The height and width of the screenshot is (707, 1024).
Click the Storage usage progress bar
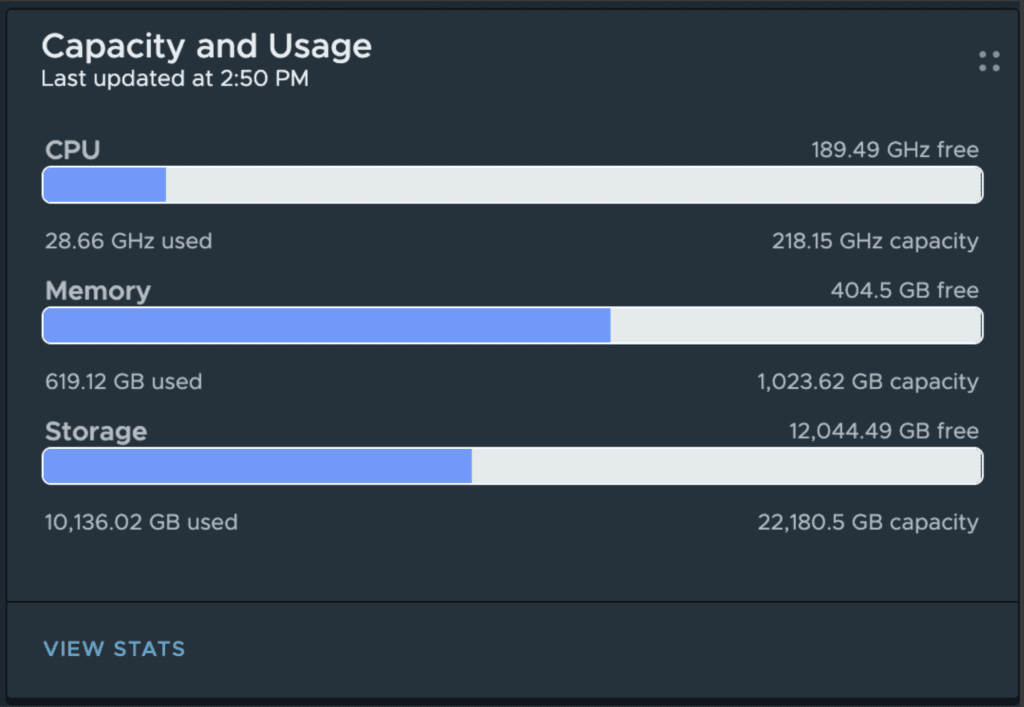512,466
